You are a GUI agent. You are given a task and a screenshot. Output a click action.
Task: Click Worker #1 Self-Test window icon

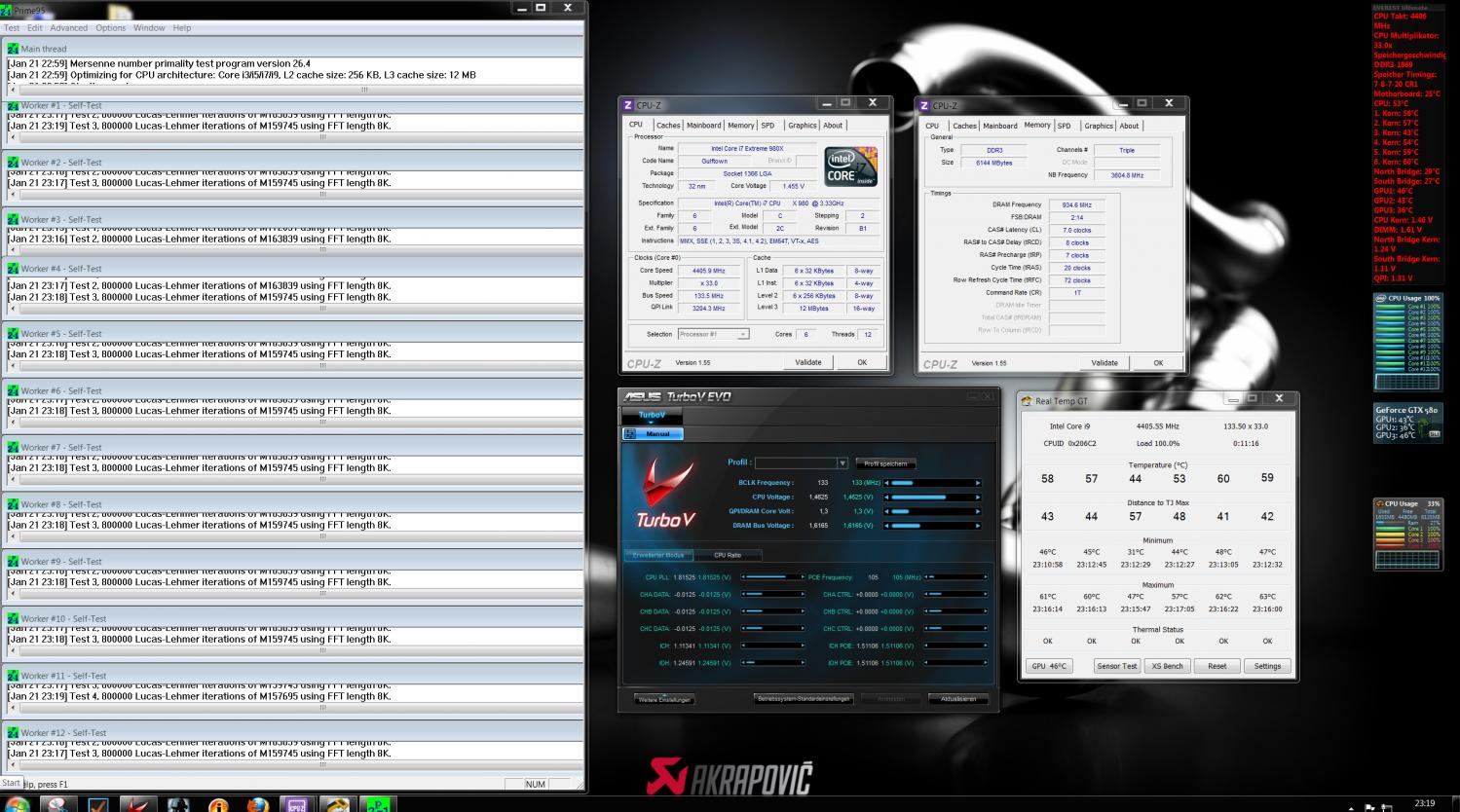[x=14, y=105]
